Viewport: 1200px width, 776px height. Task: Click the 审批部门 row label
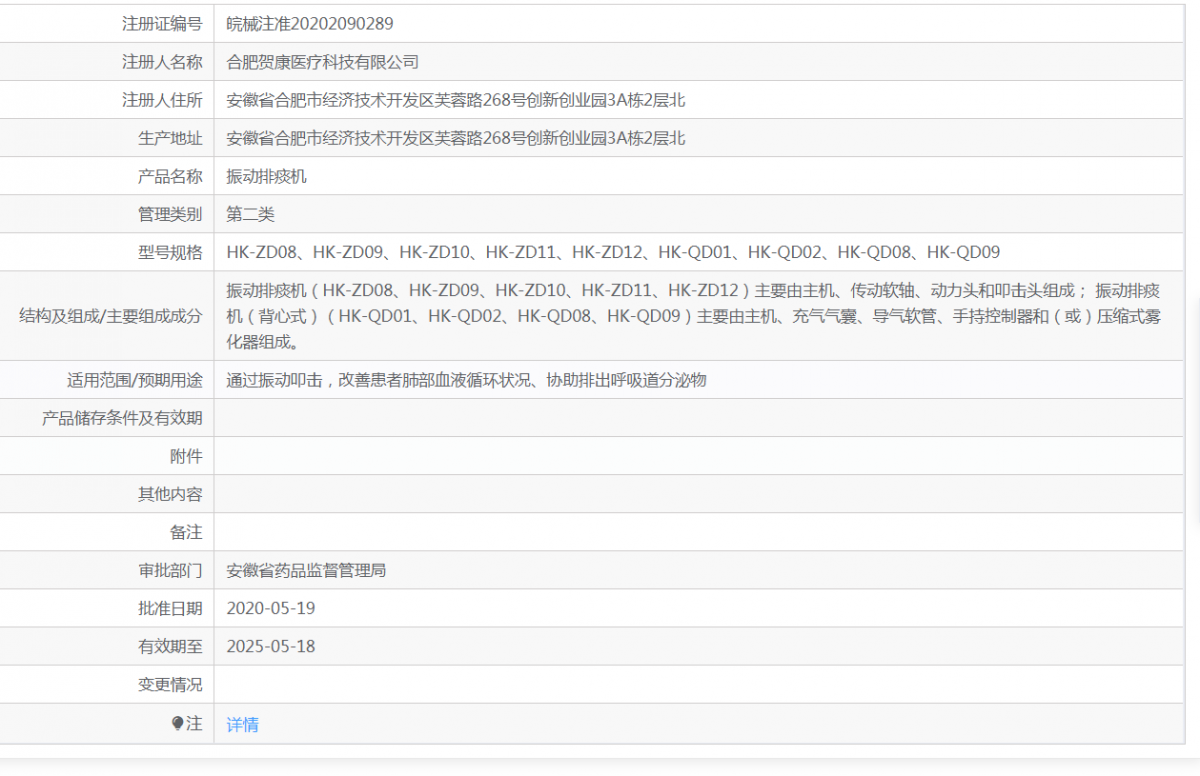pos(170,570)
